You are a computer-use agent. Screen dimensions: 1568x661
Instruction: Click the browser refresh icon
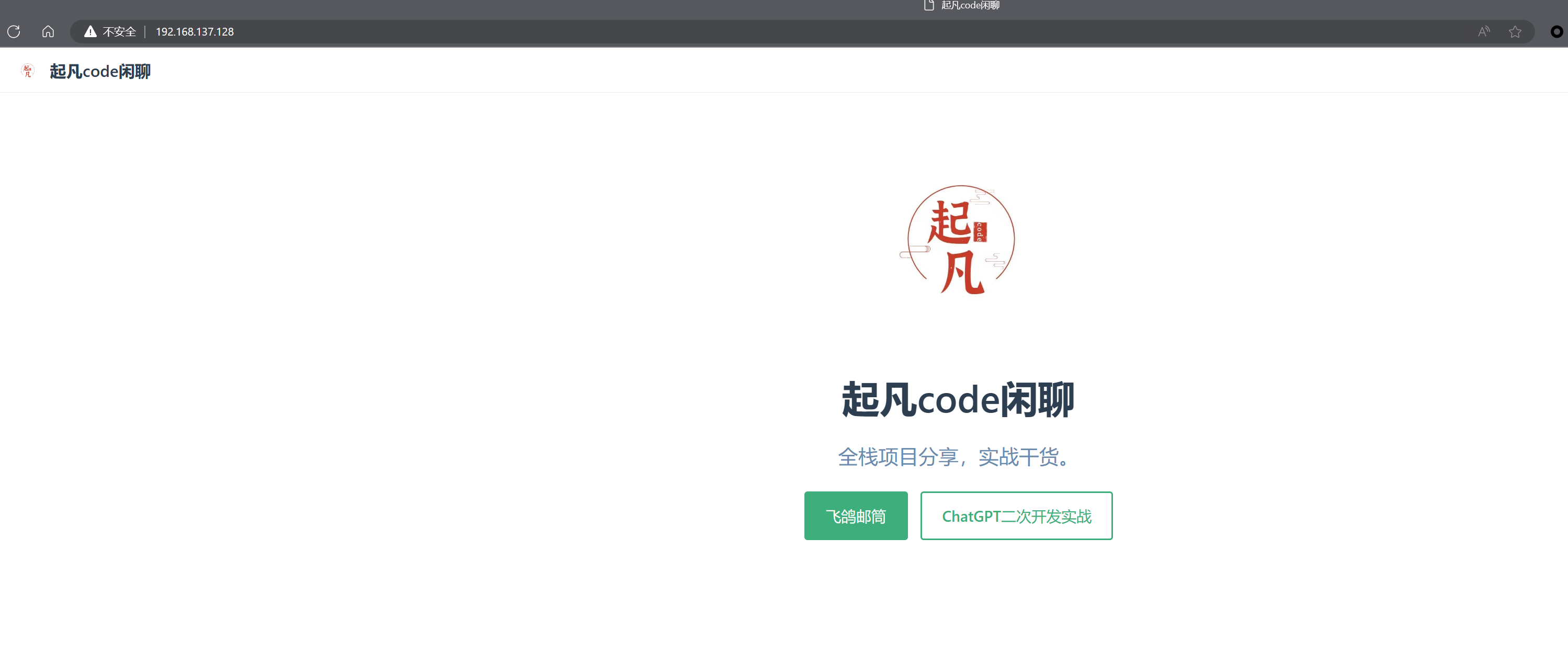click(x=14, y=32)
